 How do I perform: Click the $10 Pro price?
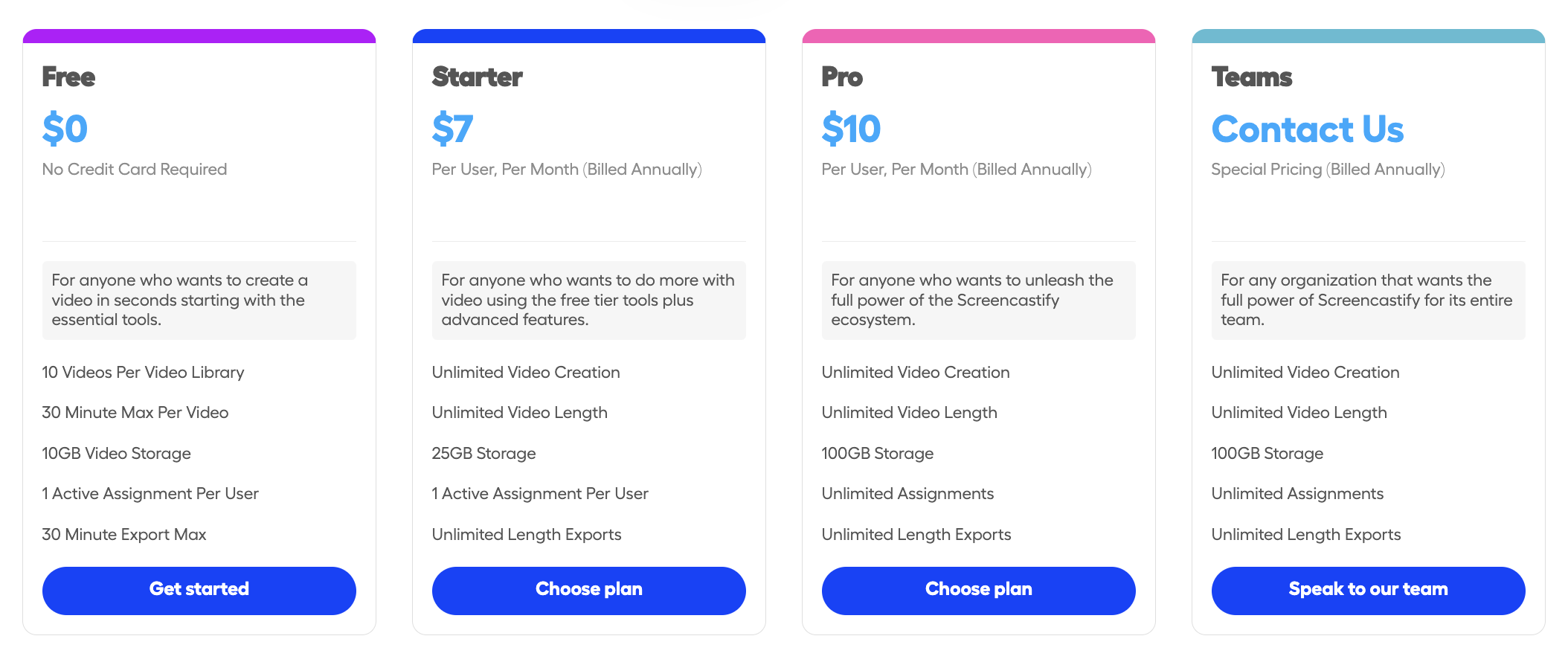(851, 129)
